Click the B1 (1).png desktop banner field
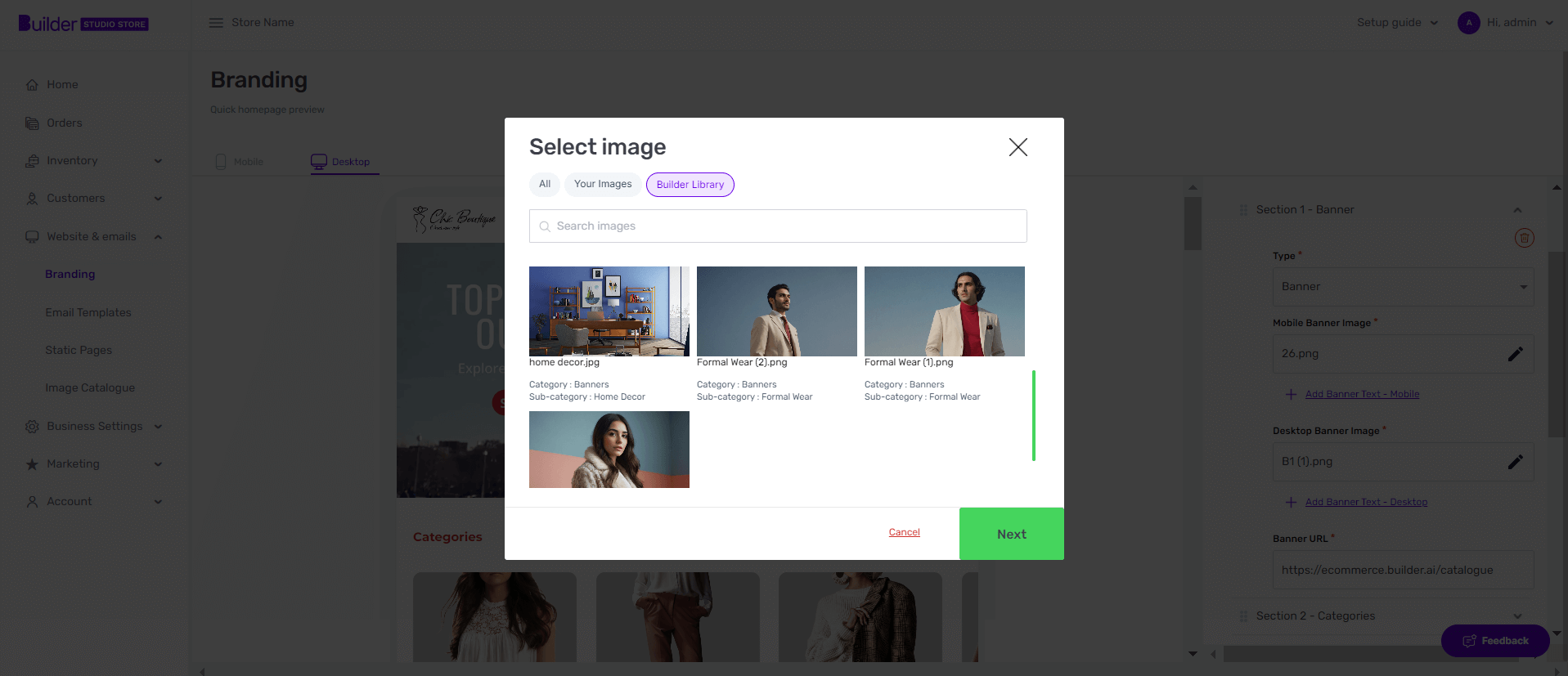Viewport: 1568px width, 676px height. click(x=1403, y=462)
